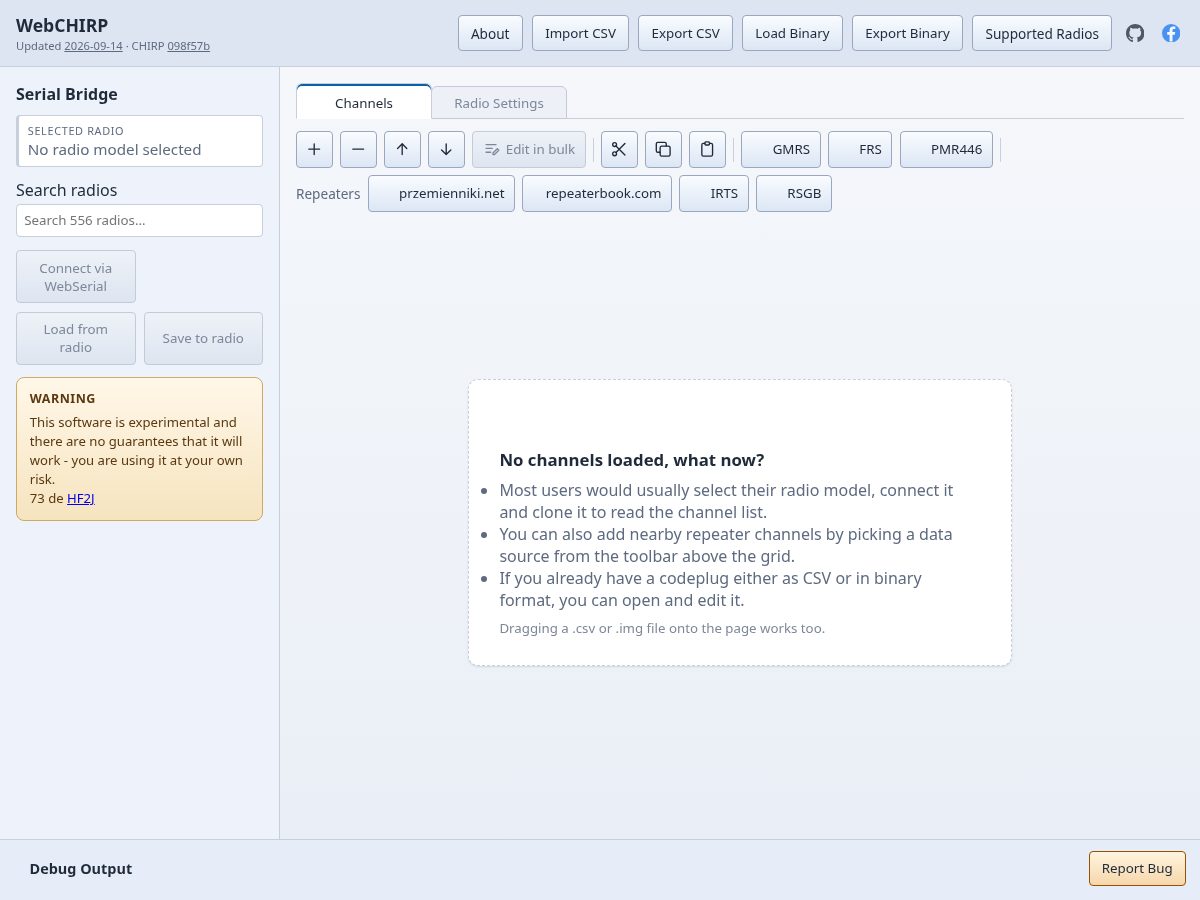Switch to the Channels tab
This screenshot has height=900, width=1200.
(x=364, y=103)
